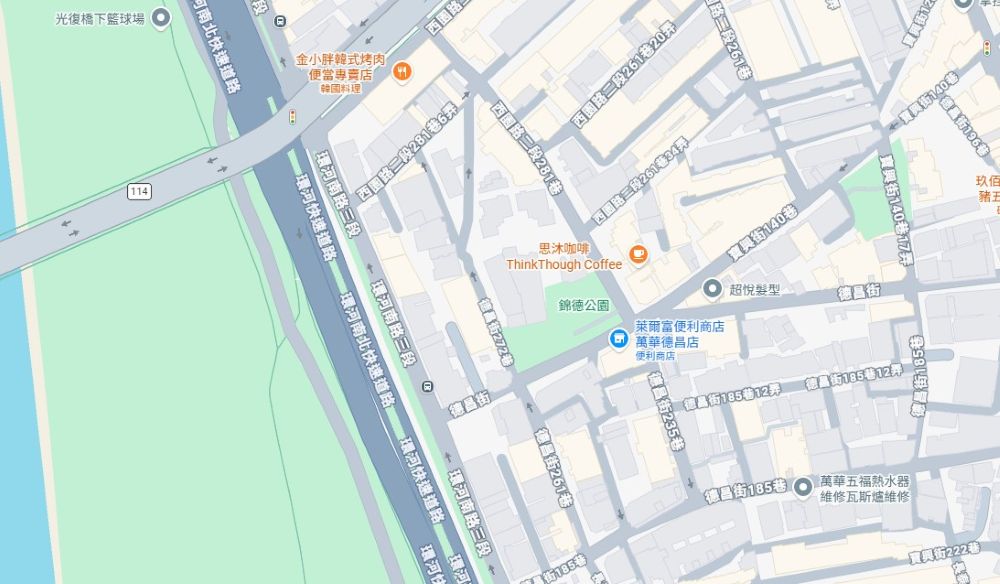
Task: Click the 西園路二段281巷6弄 lane label
Action: pos(407,152)
